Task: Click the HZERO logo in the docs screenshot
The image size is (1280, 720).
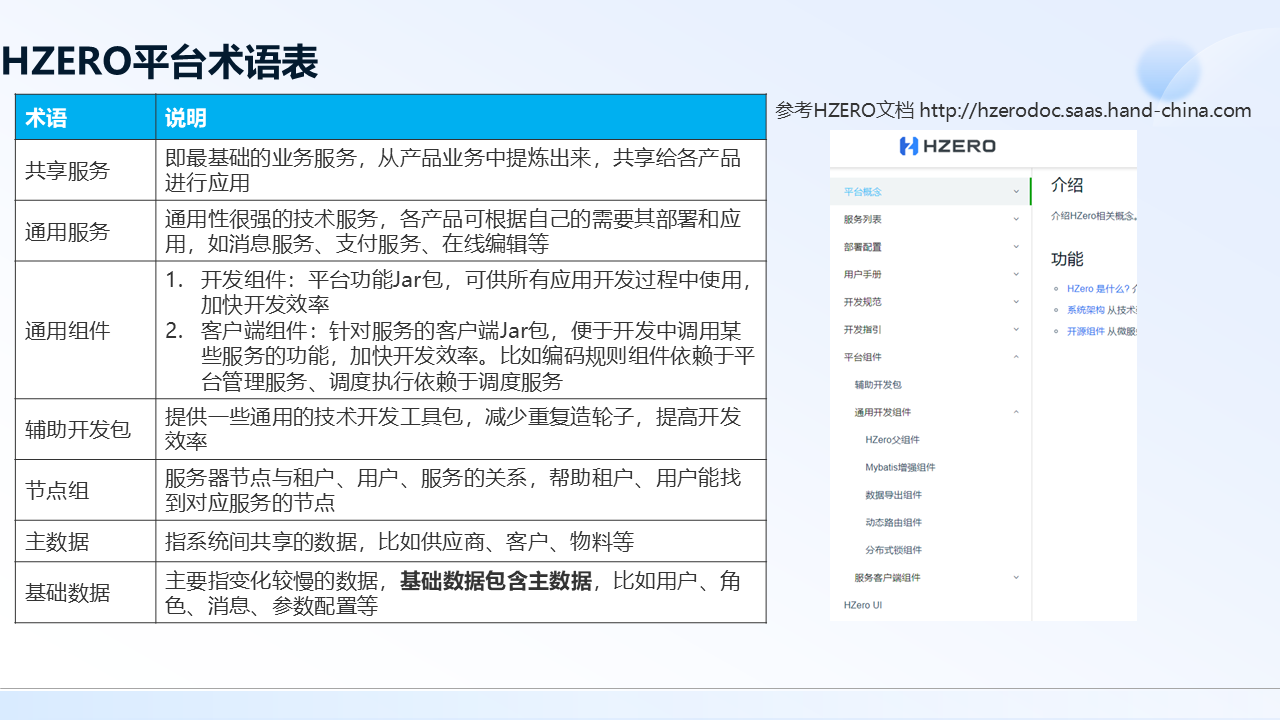Action: [948, 146]
